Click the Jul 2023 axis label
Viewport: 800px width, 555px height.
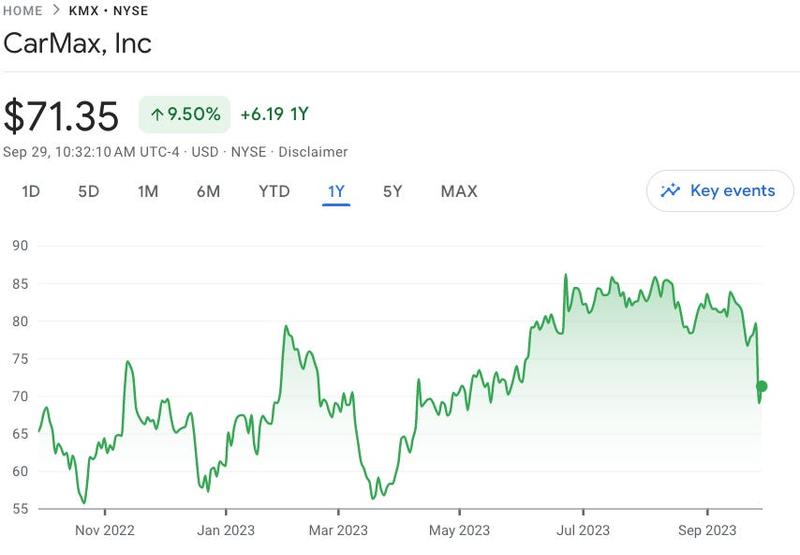583,531
